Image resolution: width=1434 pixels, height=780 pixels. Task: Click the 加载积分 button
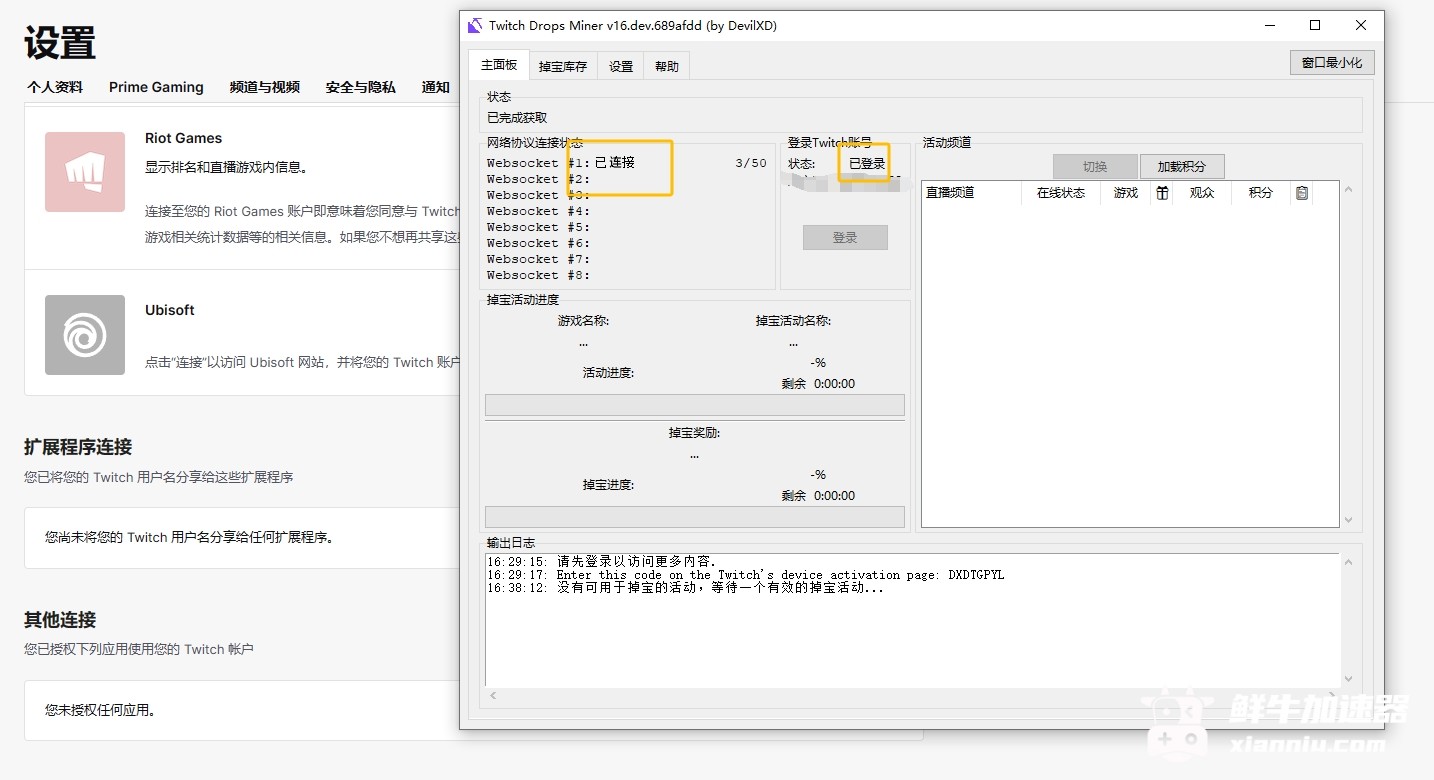coord(1182,167)
